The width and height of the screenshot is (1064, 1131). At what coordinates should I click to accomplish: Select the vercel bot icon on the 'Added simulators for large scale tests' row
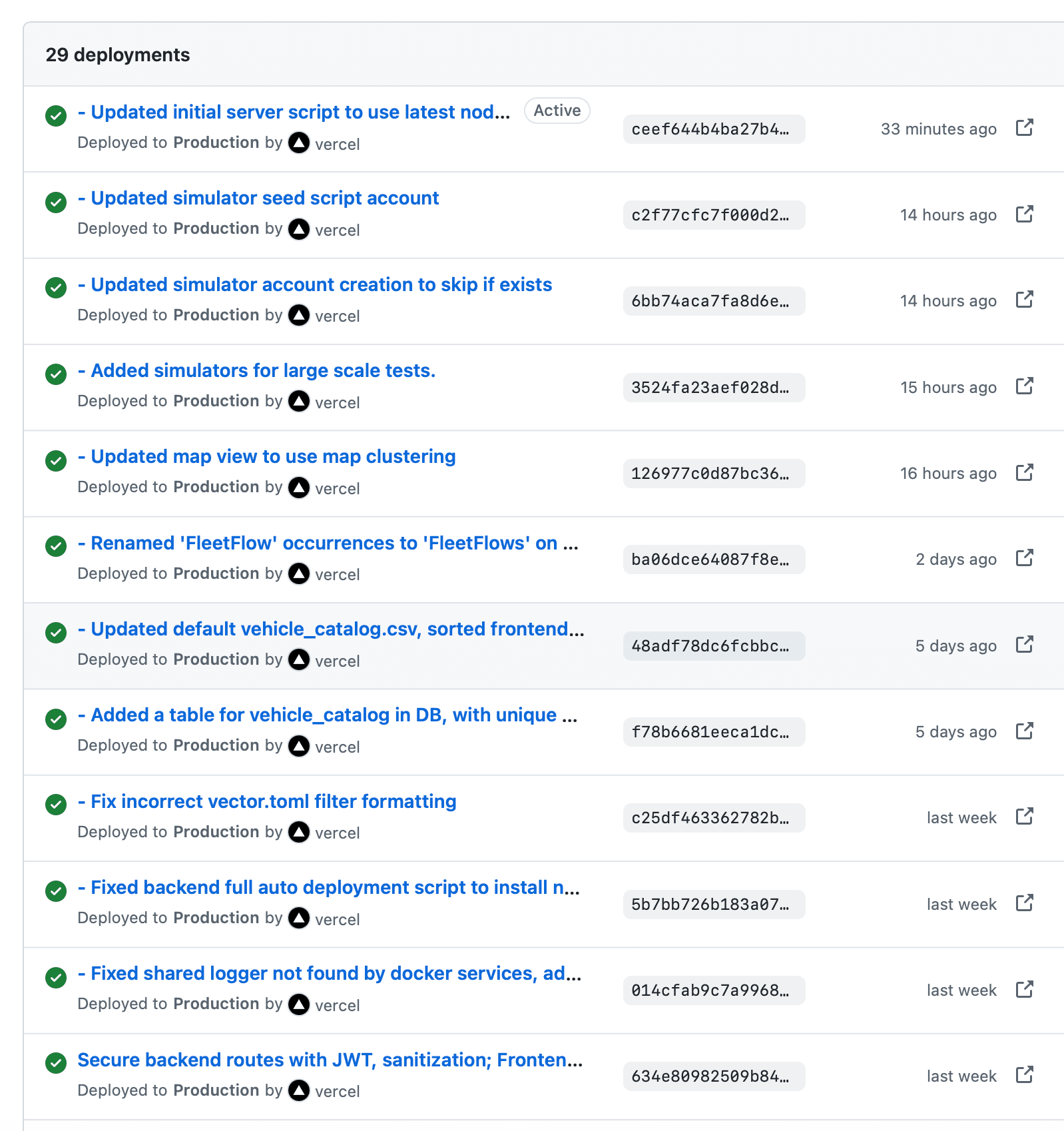(299, 402)
